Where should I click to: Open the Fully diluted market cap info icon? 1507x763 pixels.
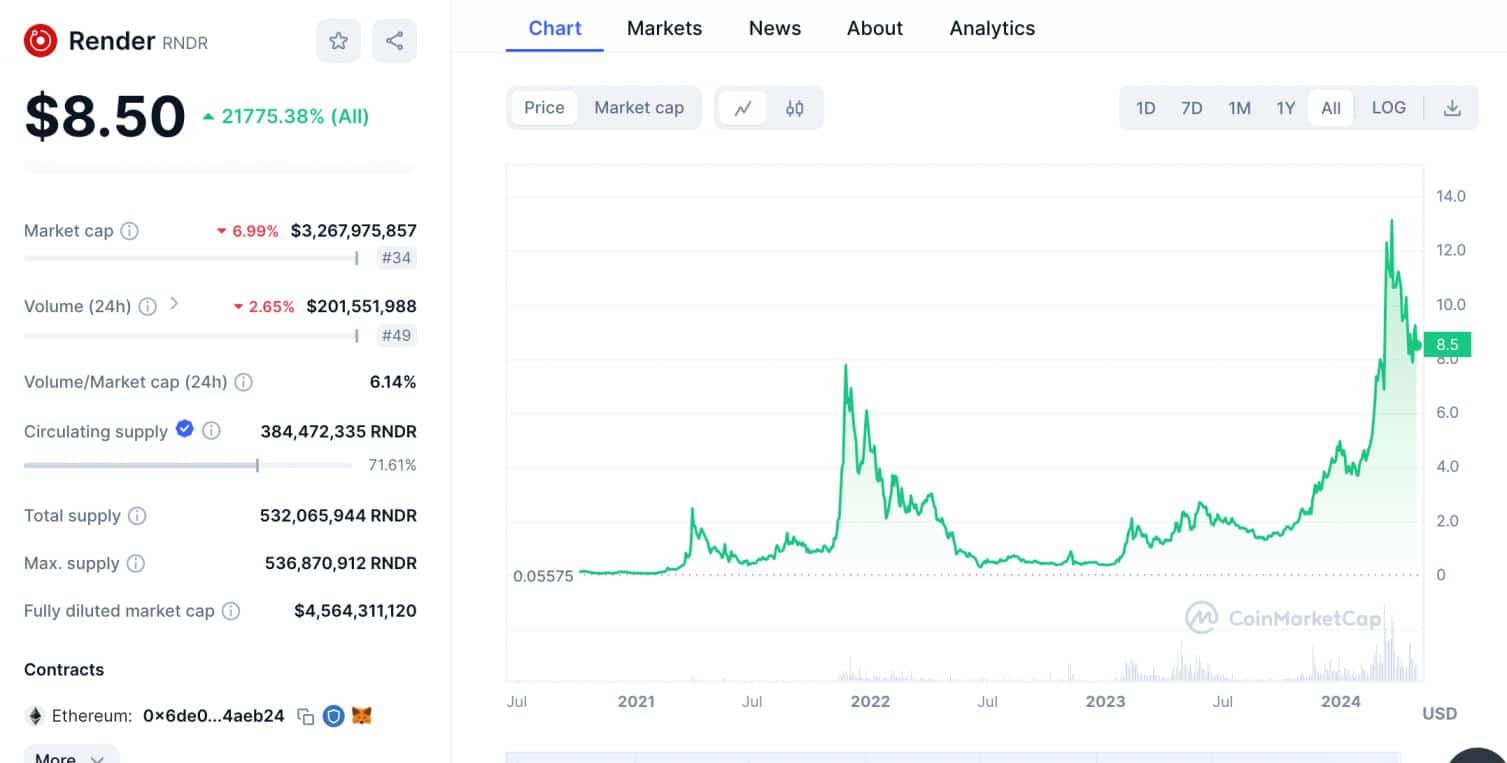[231, 611]
